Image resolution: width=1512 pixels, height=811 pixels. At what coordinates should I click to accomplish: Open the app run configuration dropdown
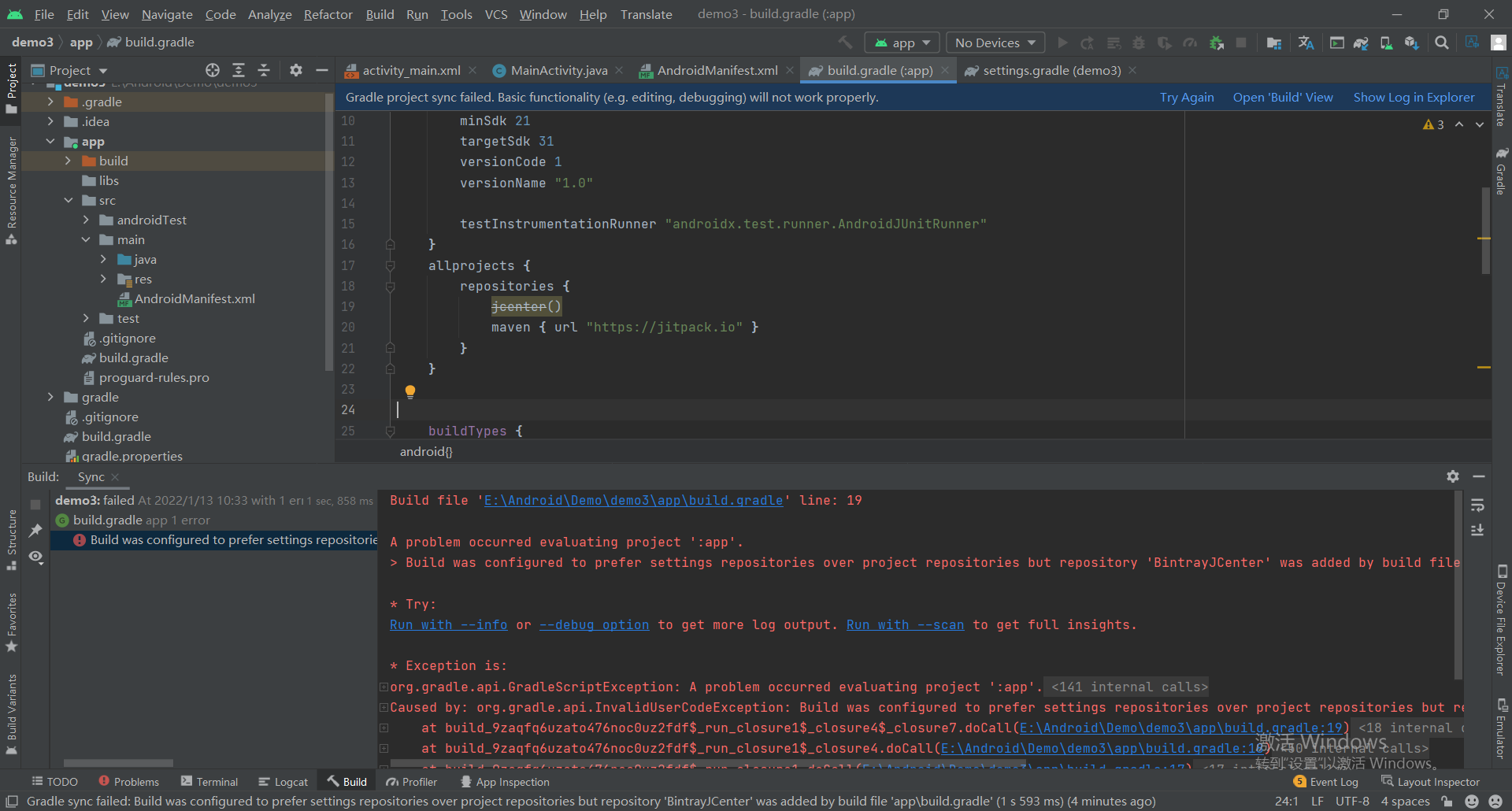(902, 43)
